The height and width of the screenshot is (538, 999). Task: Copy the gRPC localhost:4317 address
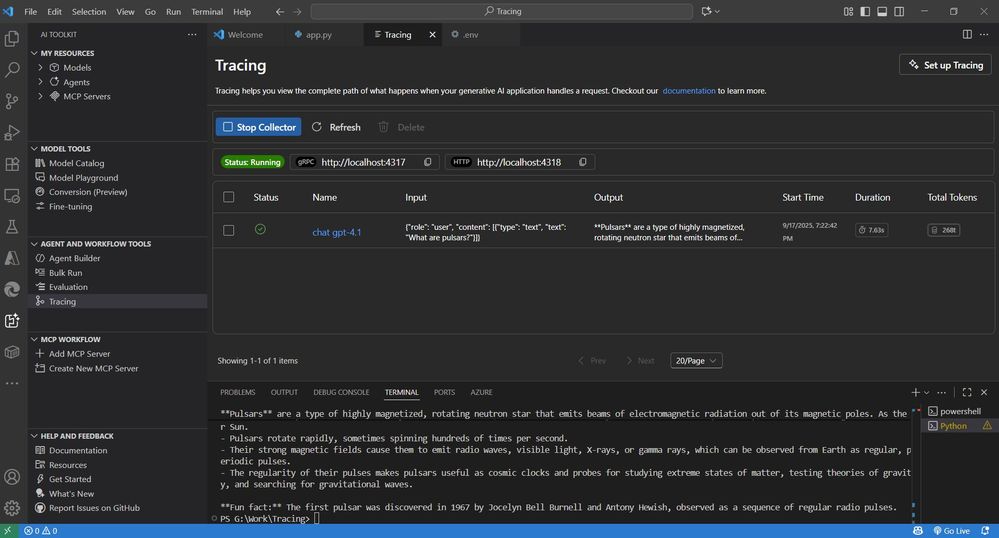point(428,162)
